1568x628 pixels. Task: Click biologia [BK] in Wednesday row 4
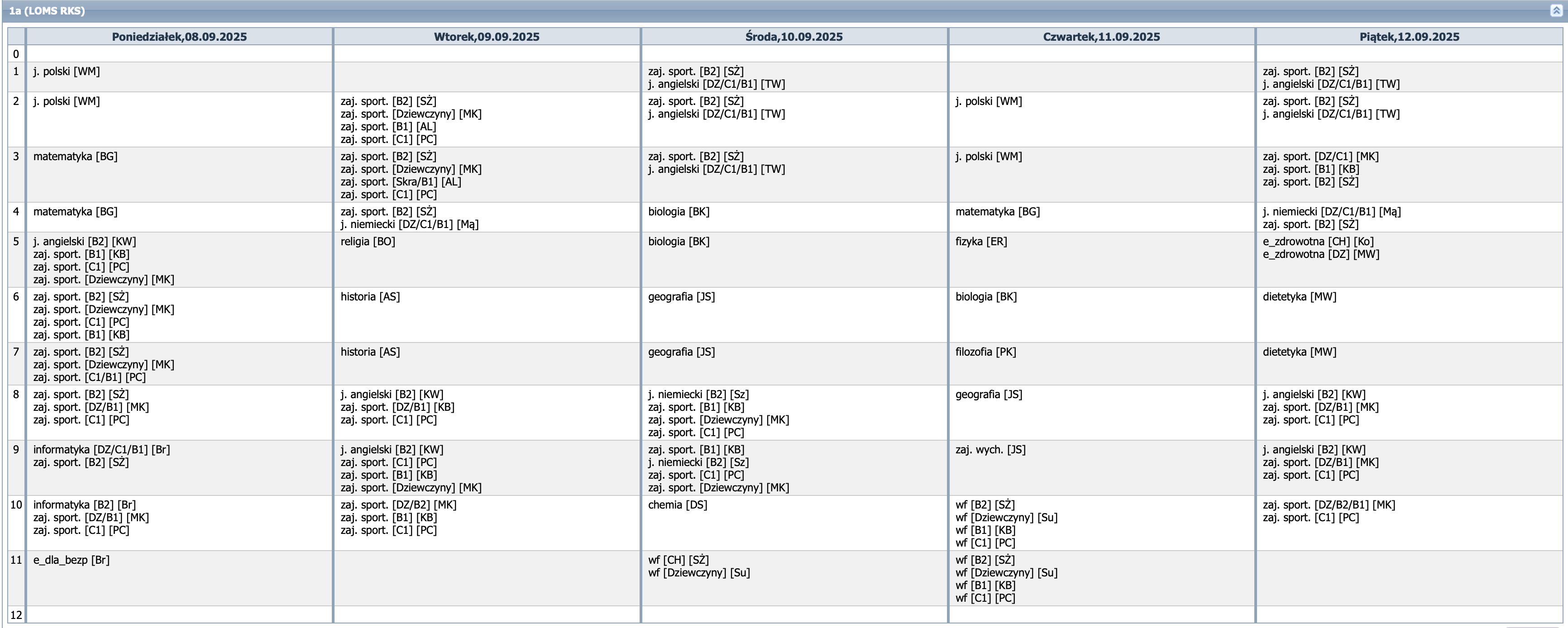[679, 212]
